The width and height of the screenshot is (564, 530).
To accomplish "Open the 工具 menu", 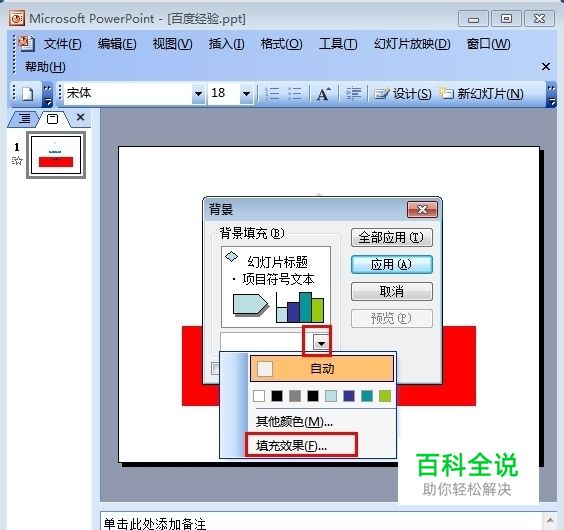I will click(338, 44).
